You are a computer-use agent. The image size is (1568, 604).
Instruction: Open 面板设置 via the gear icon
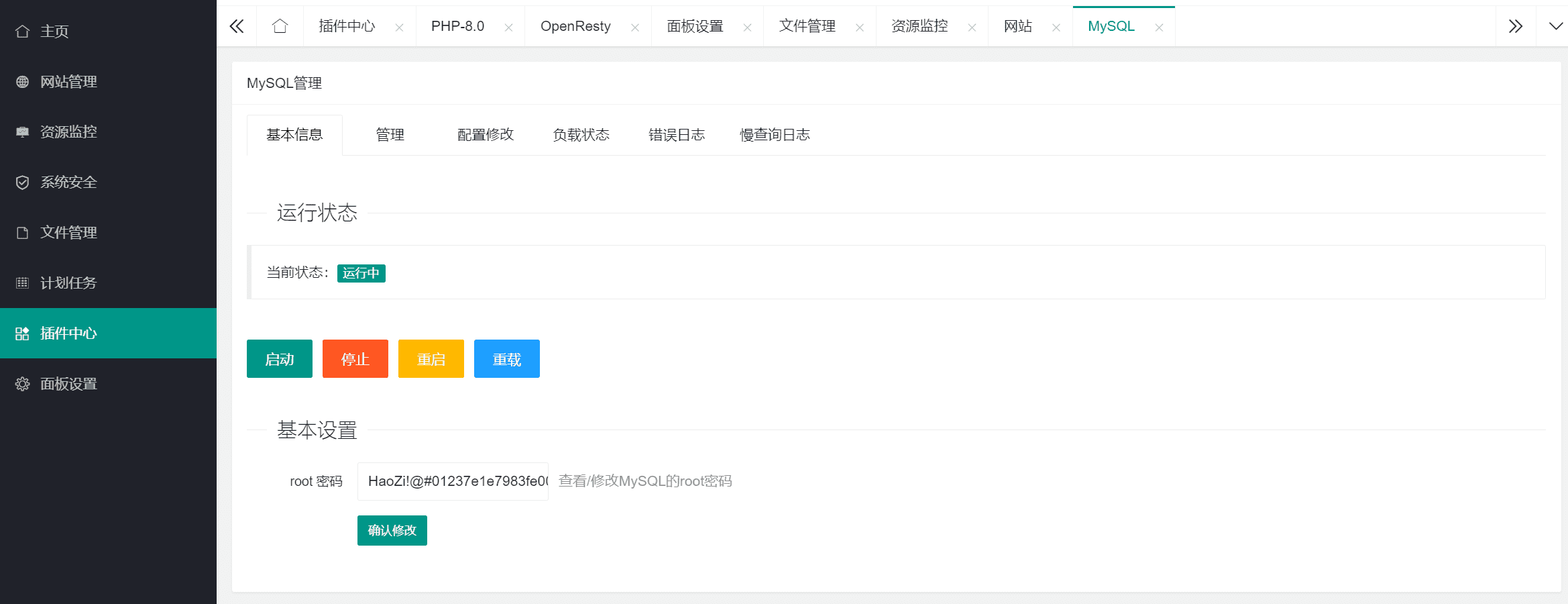23,383
